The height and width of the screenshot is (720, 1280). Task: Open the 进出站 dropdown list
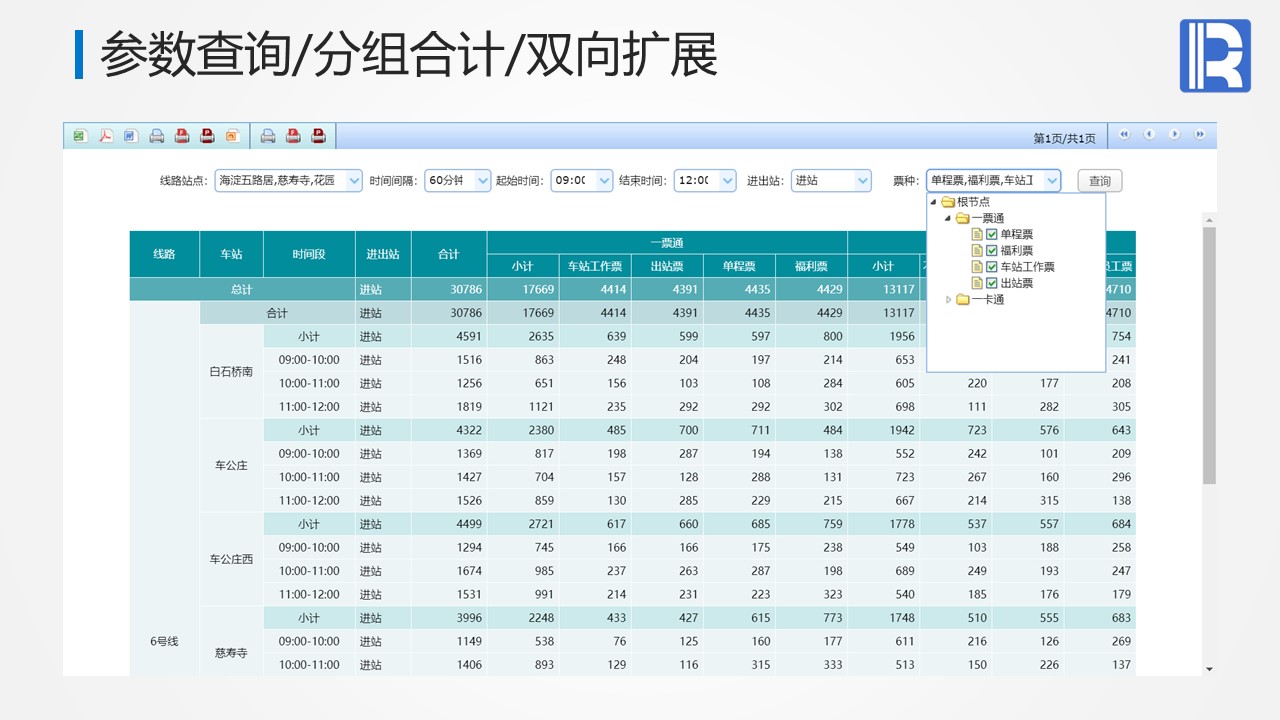[x=862, y=181]
